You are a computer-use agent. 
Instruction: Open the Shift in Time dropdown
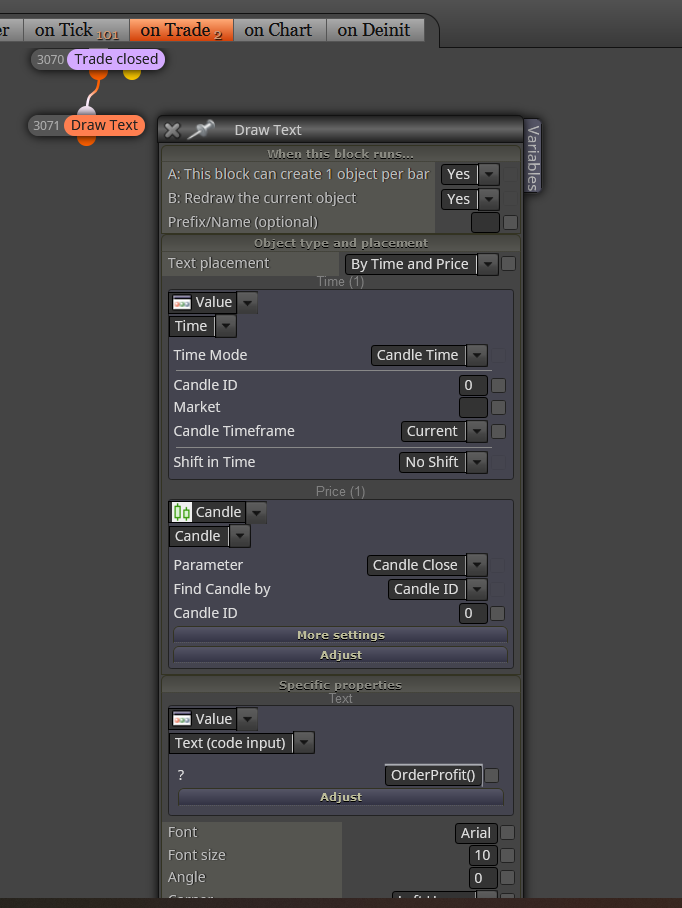pyautogui.click(x=477, y=462)
